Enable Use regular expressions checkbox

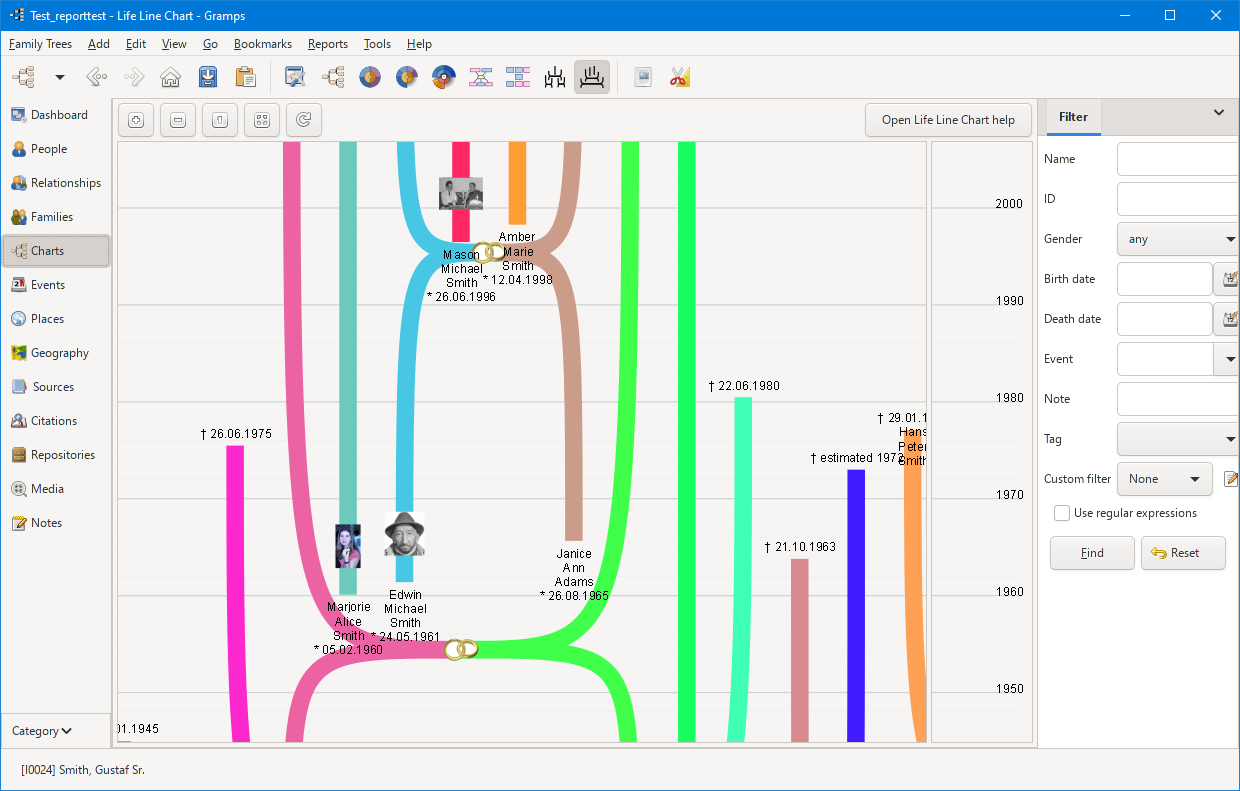pyautogui.click(x=1062, y=513)
